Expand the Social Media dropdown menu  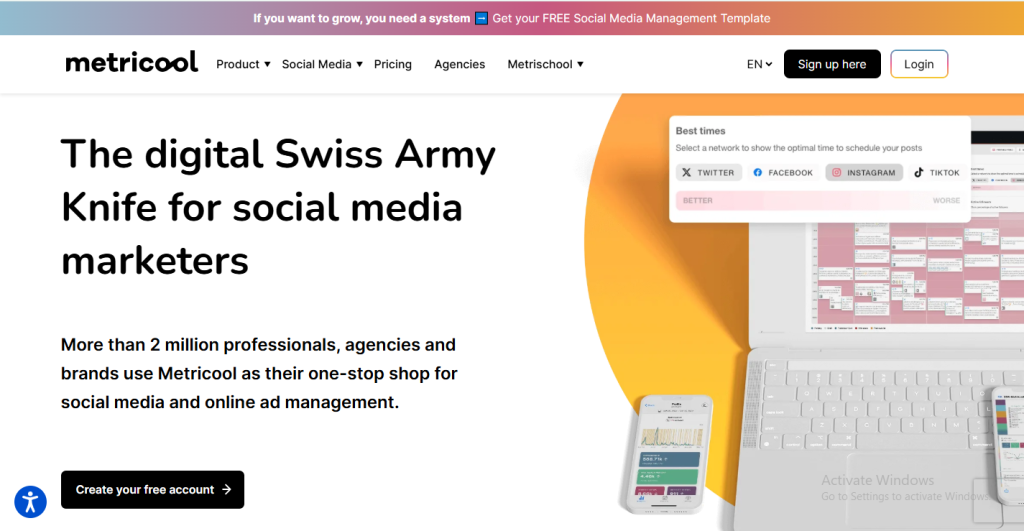tap(322, 64)
